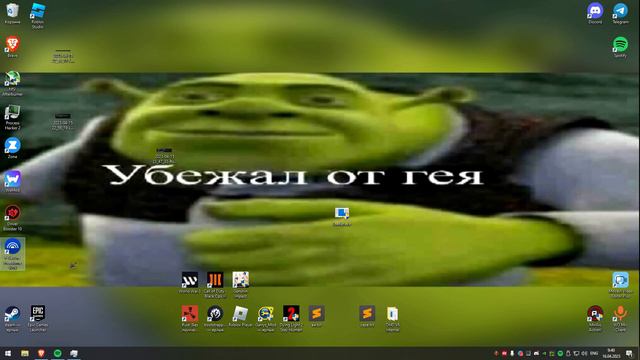The width and height of the screenshot is (640, 360).
Task: Open the light blue video-chat app shortcut
Action: 620,285
